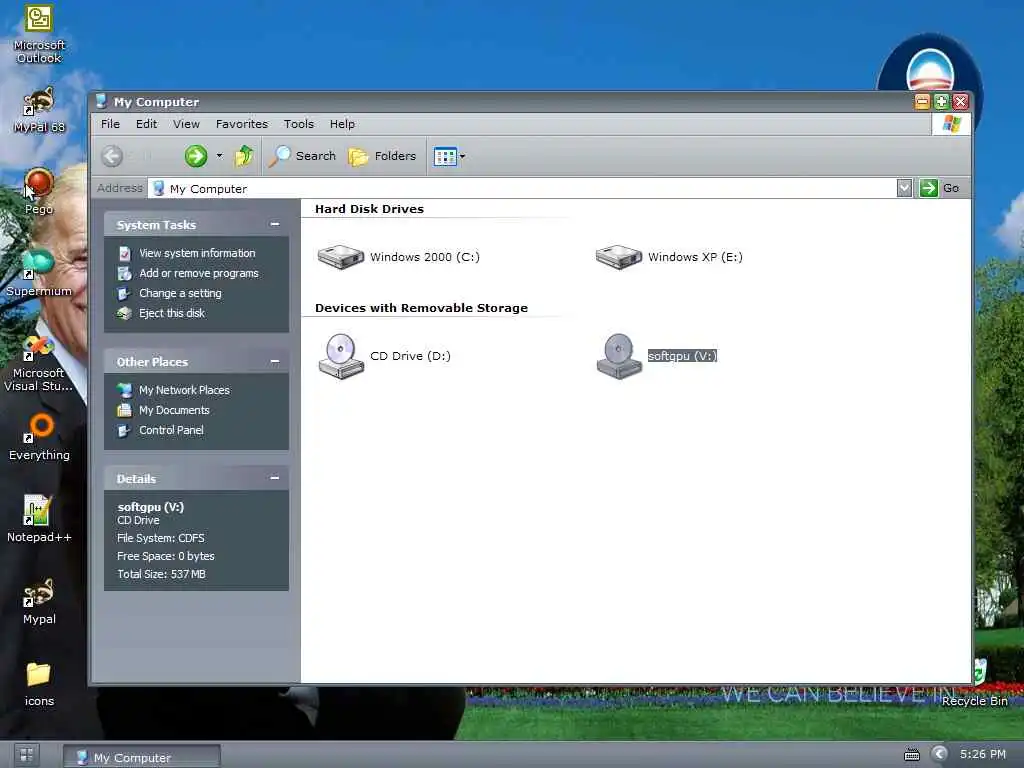Click the 5:26 PM clock
Screen dimensions: 1024x768
tap(983, 754)
